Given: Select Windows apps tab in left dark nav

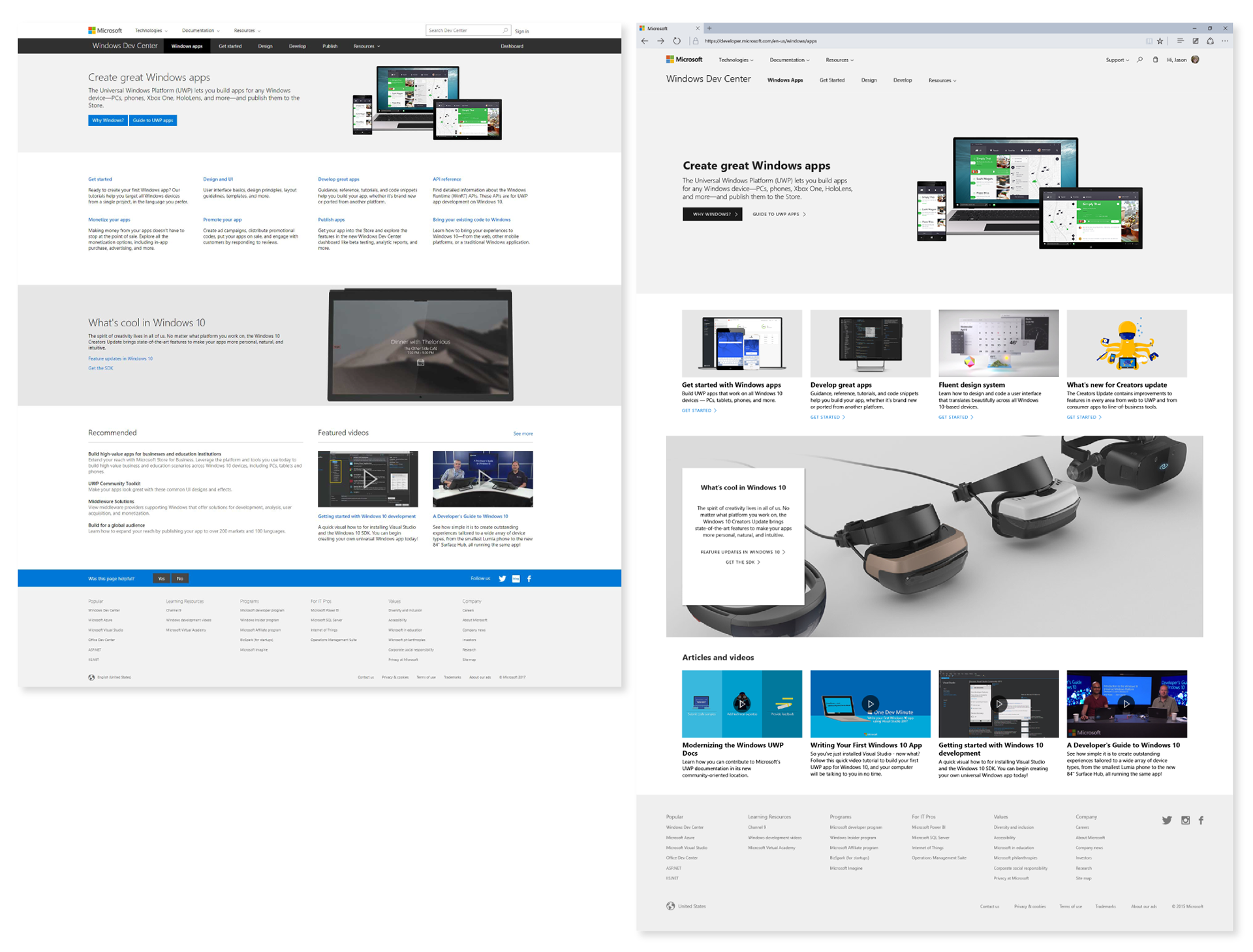Looking at the screenshot, I should click(x=187, y=46).
